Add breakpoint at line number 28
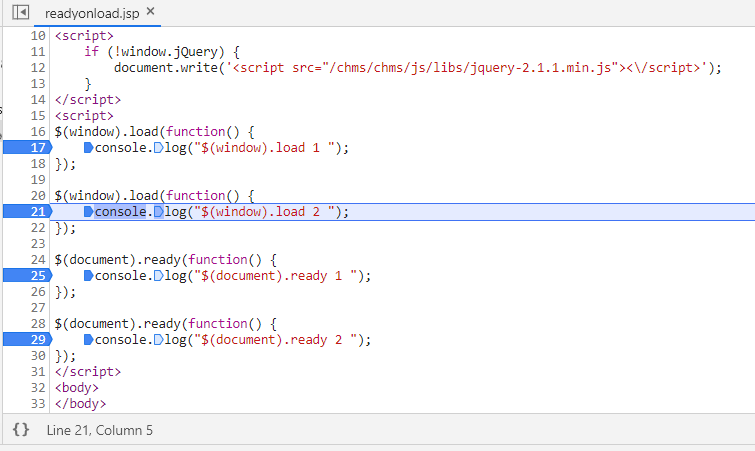The width and height of the screenshot is (755, 451). tap(38, 323)
